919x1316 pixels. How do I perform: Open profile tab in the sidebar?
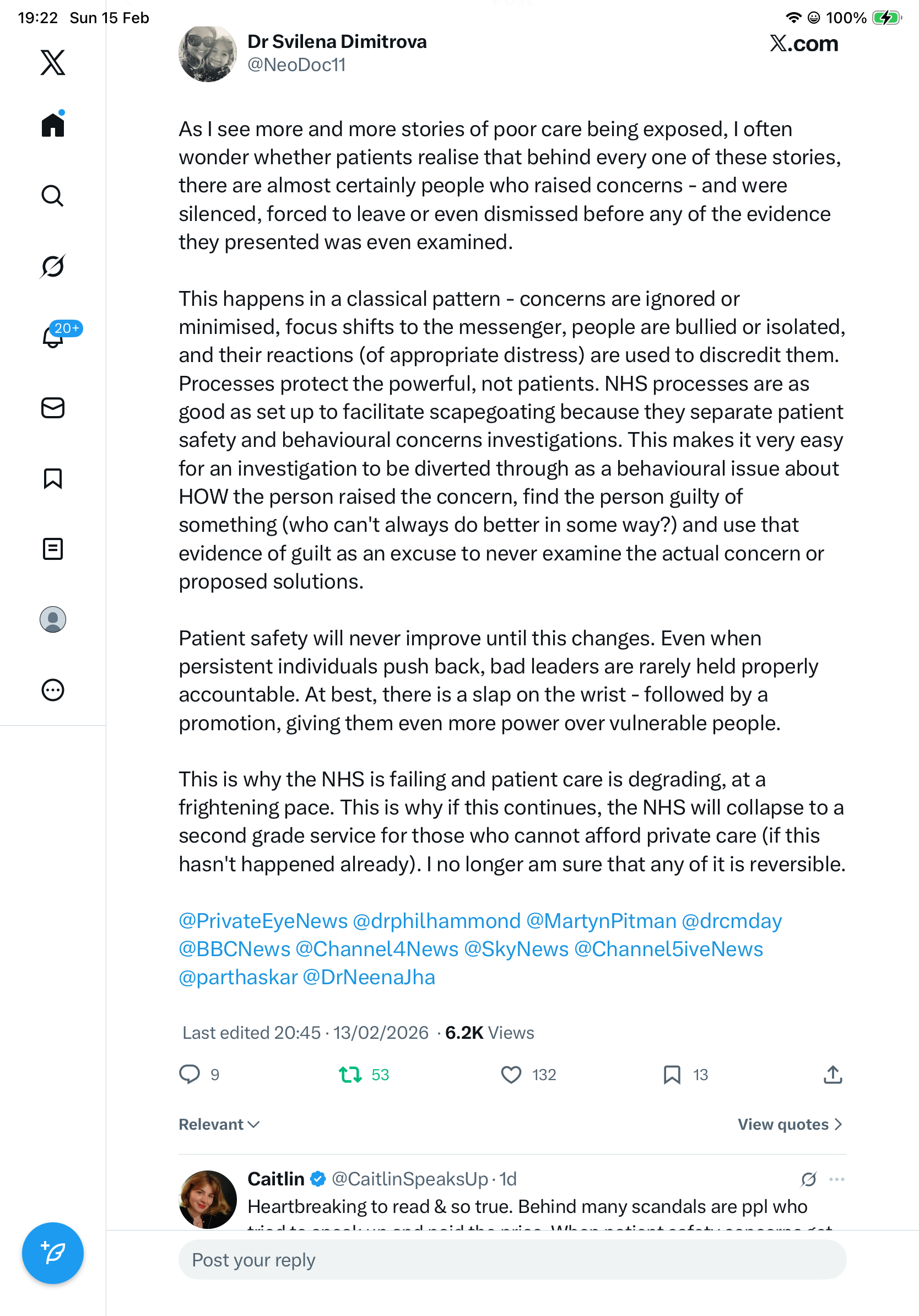click(x=53, y=619)
